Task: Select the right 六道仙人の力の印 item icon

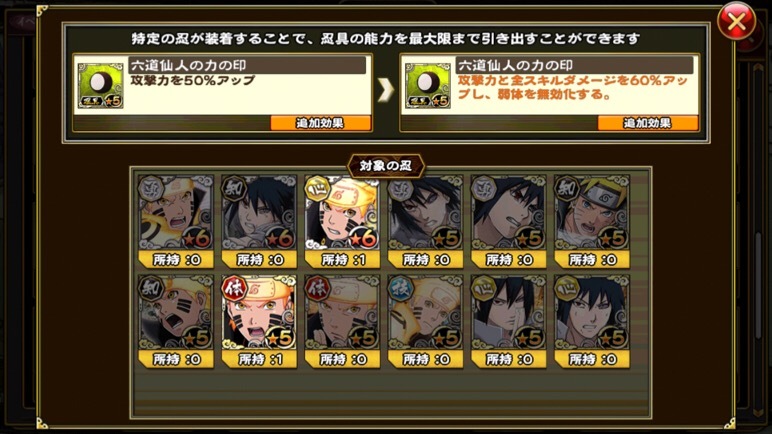Action: 428,86
